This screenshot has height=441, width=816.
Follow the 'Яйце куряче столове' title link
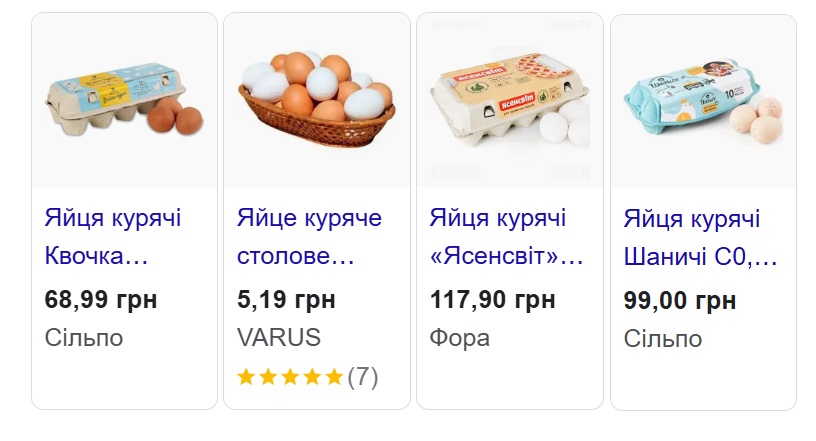[309, 237]
